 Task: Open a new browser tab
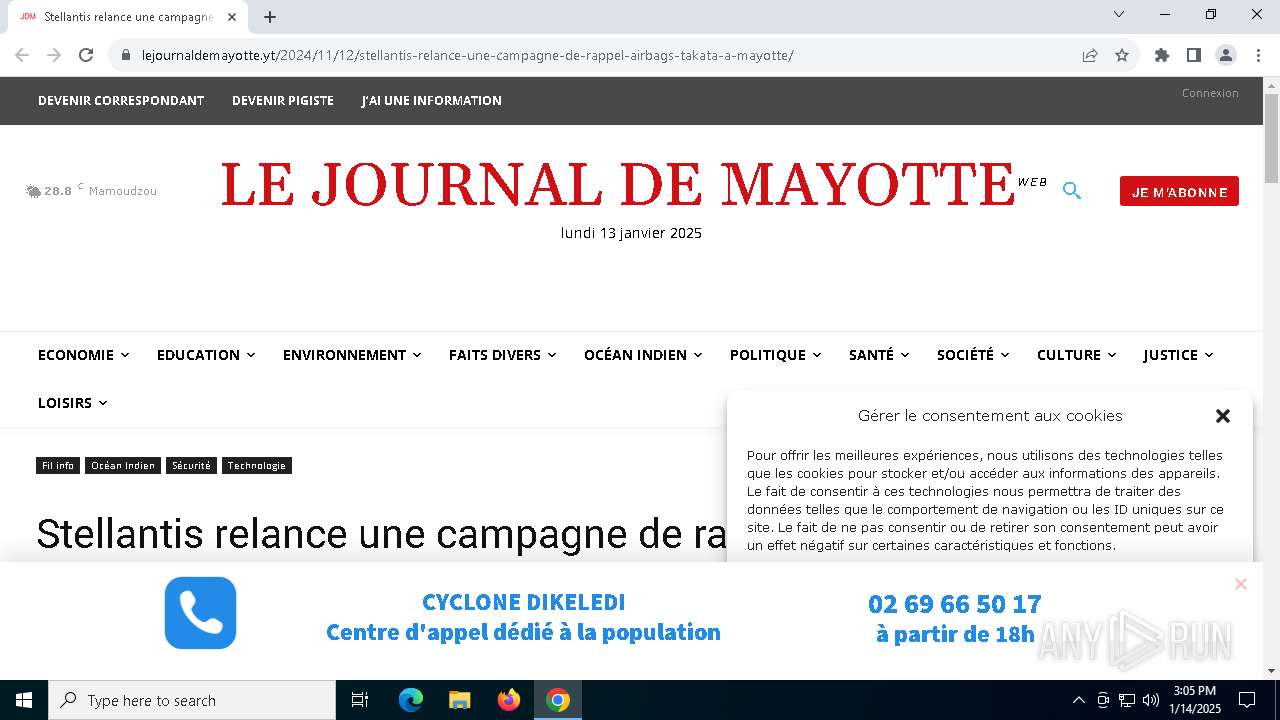pos(270,17)
